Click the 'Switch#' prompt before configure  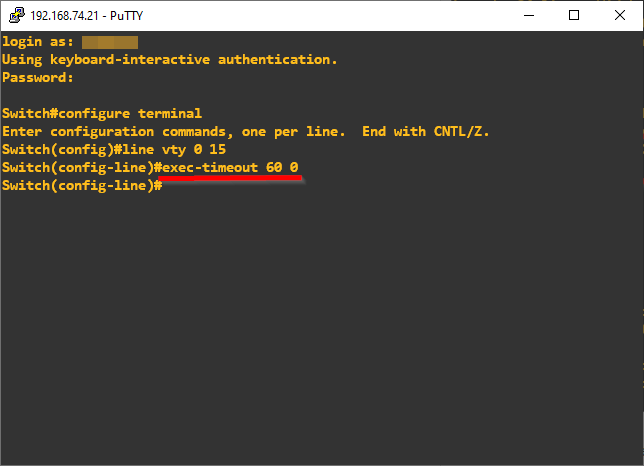coord(30,113)
